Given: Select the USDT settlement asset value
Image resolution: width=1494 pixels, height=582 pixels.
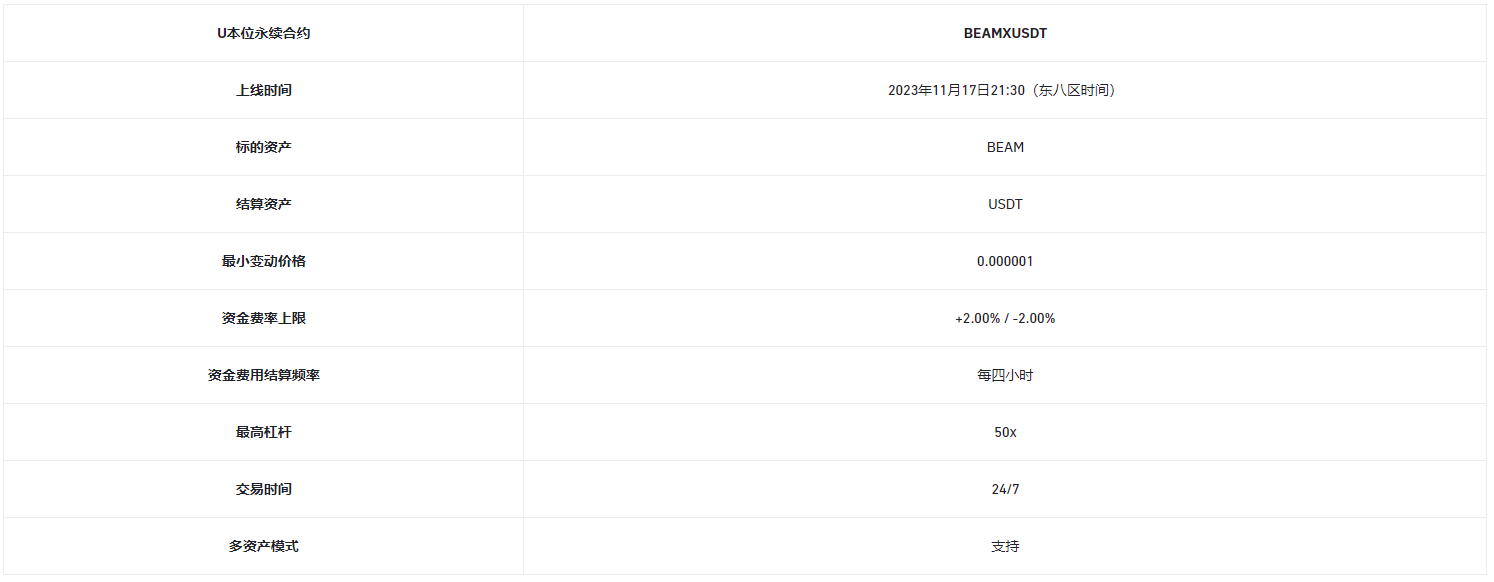Looking at the screenshot, I should pyautogui.click(x=1005, y=204).
